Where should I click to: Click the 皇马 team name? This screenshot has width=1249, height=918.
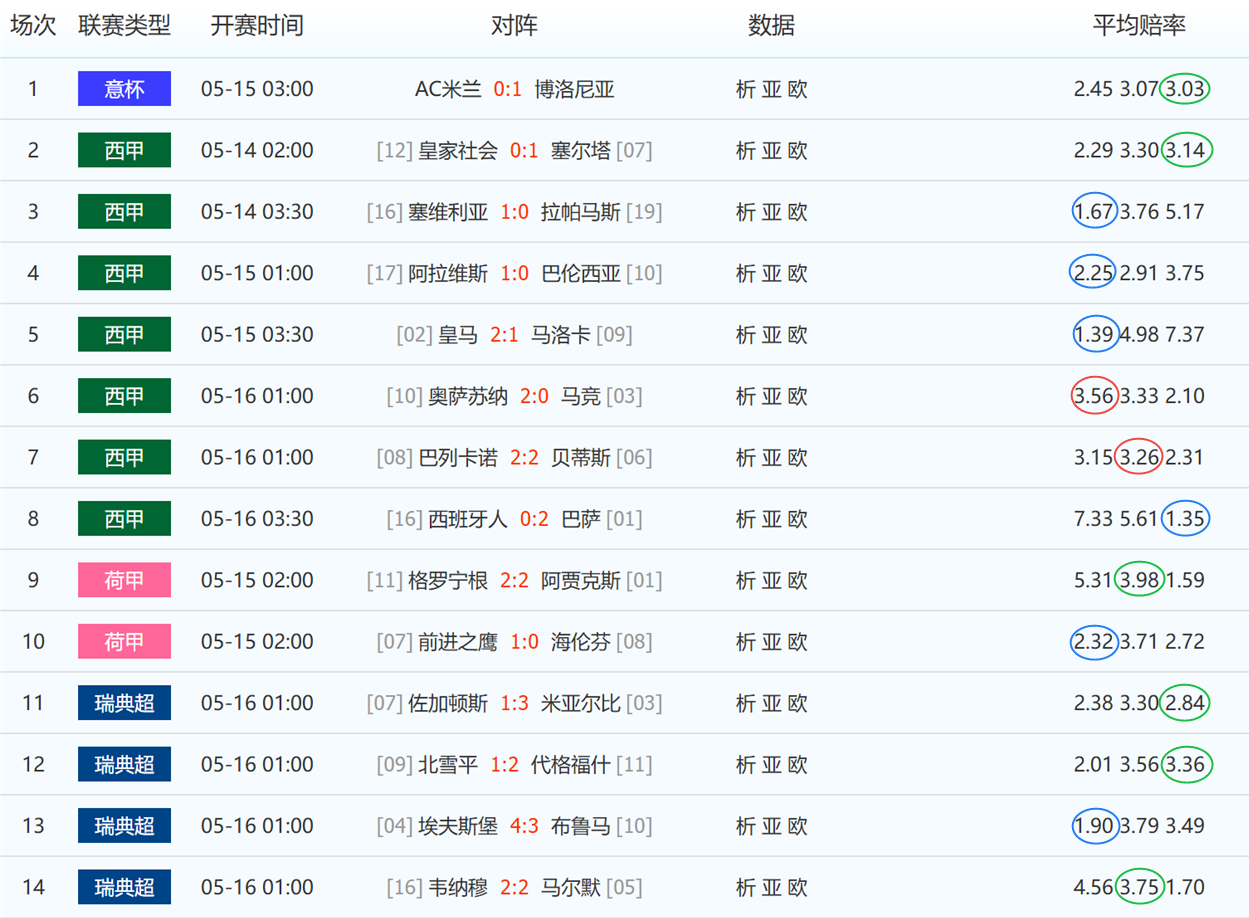click(x=458, y=334)
